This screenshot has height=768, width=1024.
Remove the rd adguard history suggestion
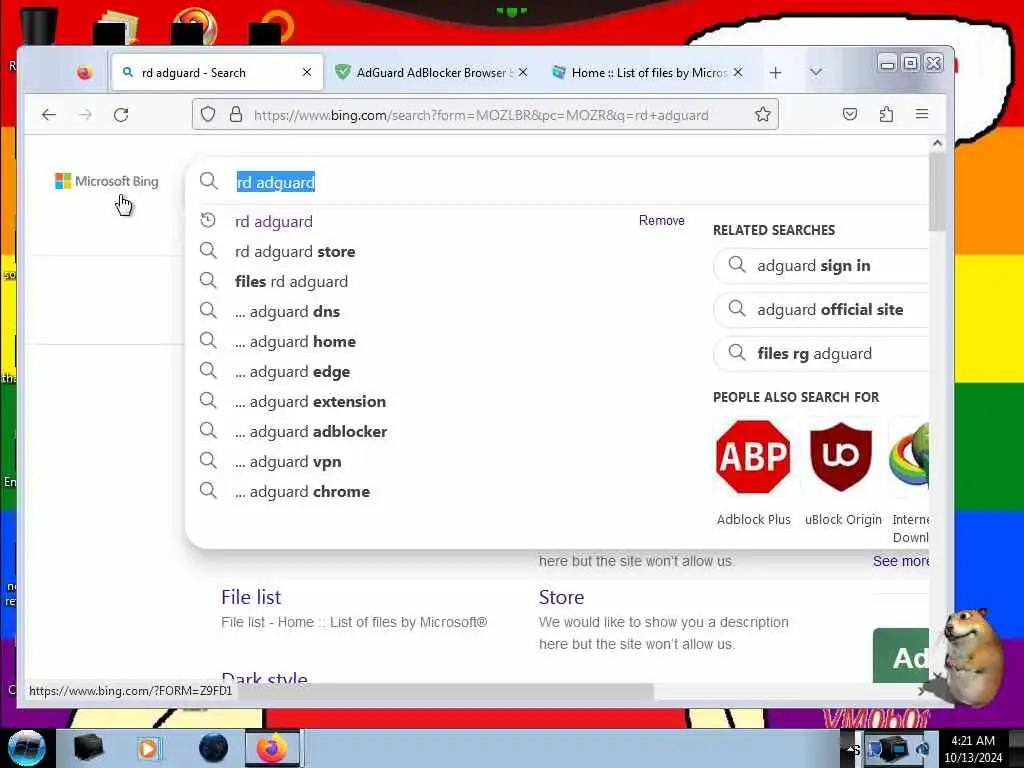coord(662,221)
